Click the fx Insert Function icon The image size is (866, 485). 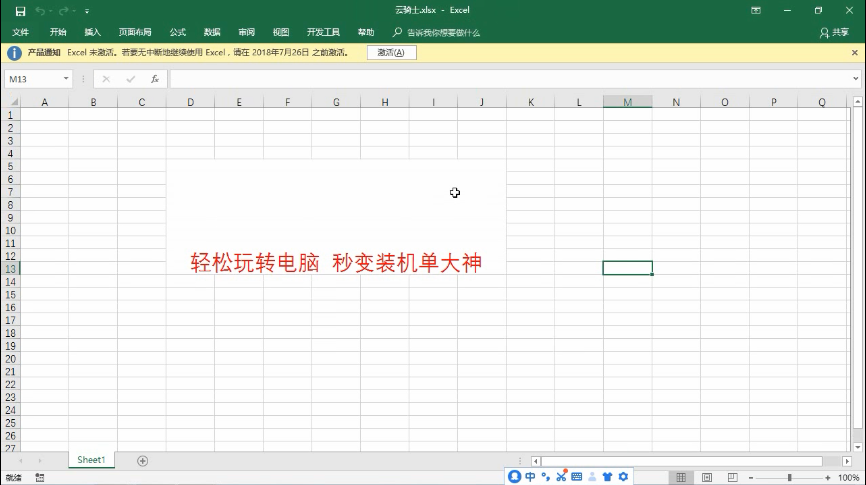155,79
